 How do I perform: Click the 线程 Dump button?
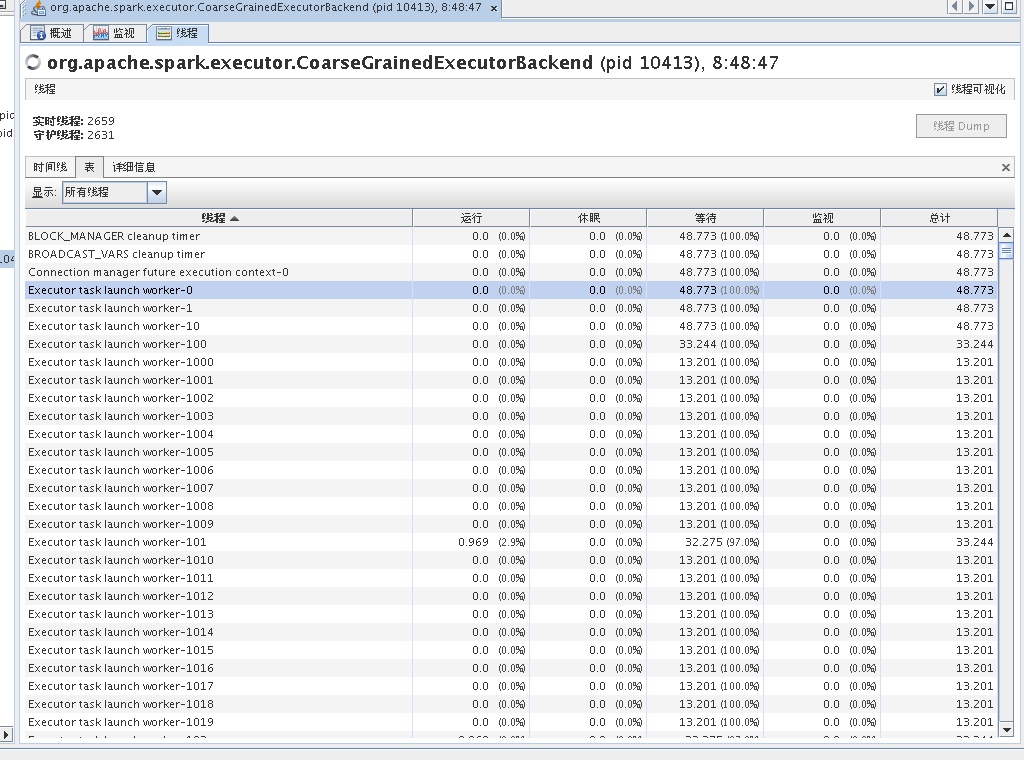960,126
